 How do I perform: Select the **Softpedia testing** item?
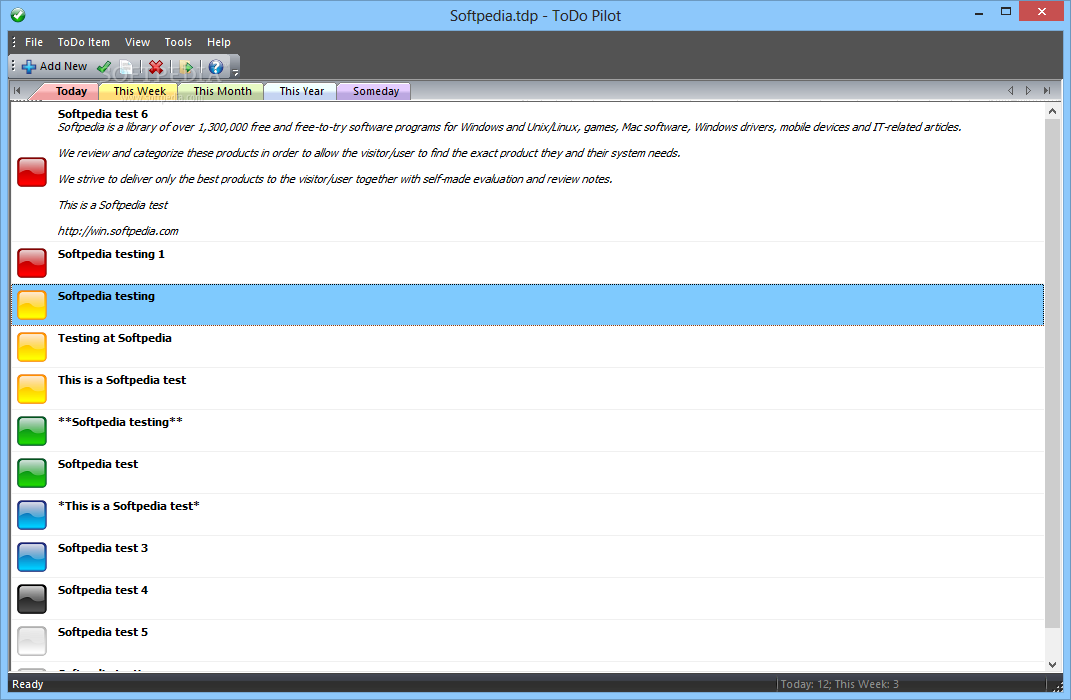pyautogui.click(x=527, y=431)
